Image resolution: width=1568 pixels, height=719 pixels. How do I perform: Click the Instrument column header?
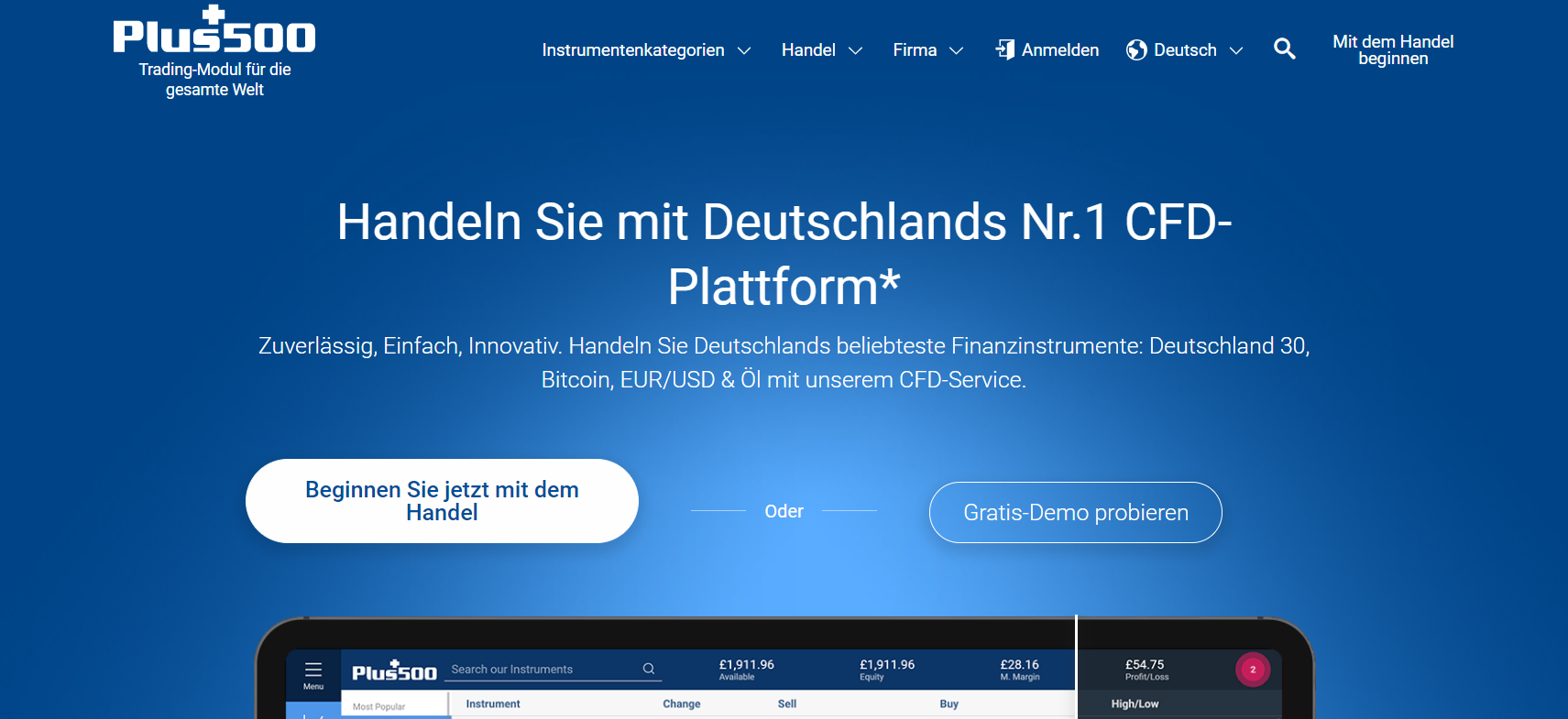[493, 704]
